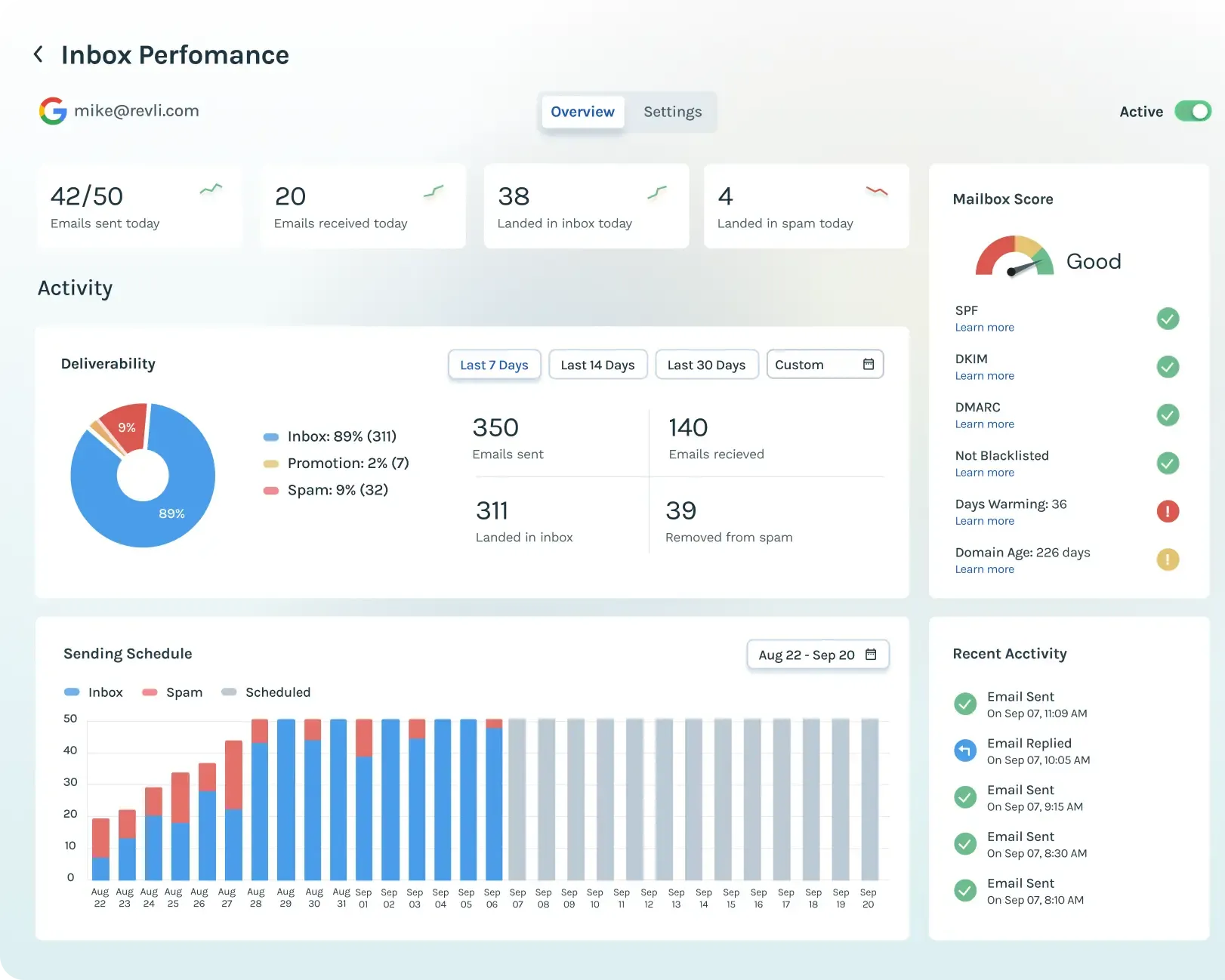Open Learn more under DMARC

984,424
